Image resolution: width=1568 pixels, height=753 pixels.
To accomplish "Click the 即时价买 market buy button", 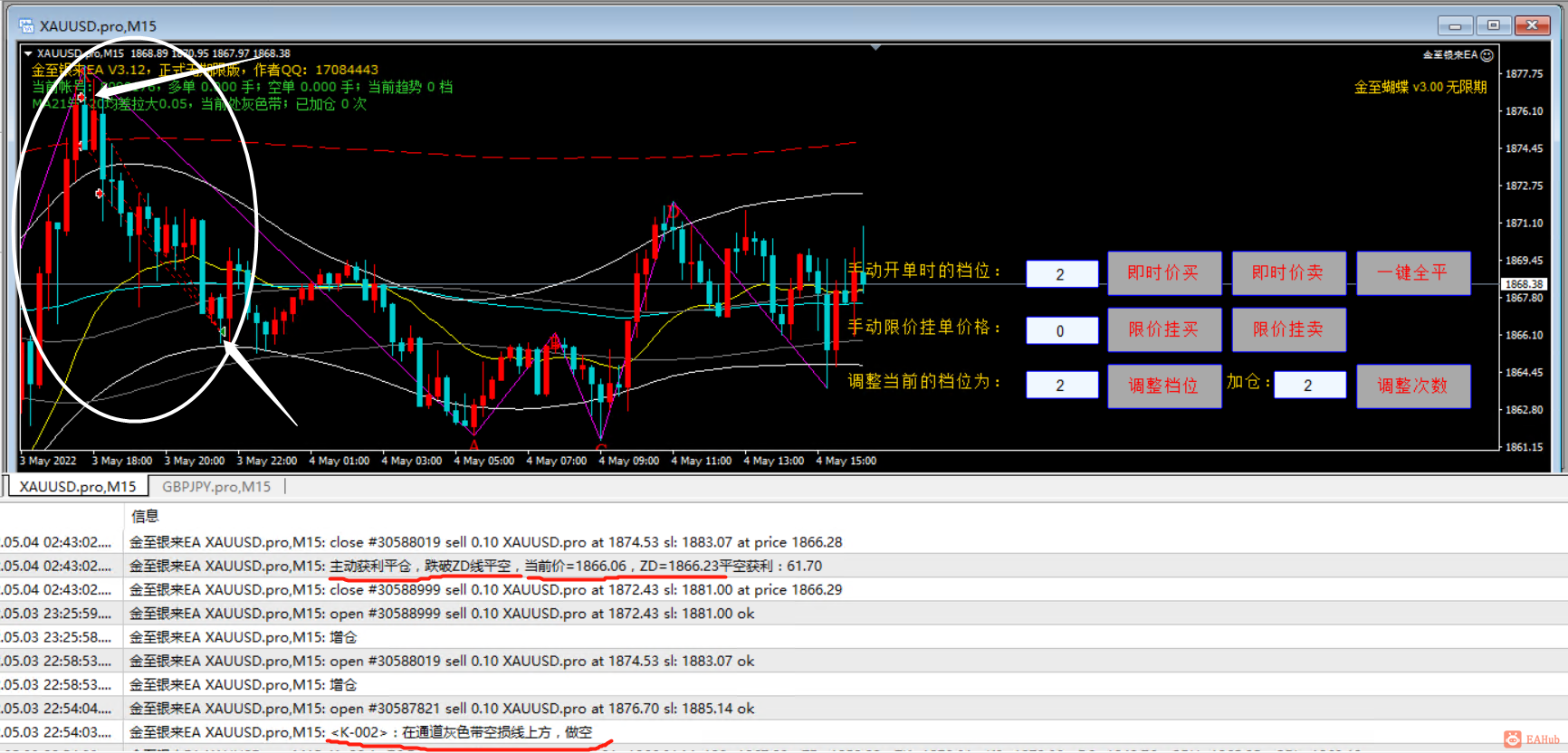I will coord(1164,273).
